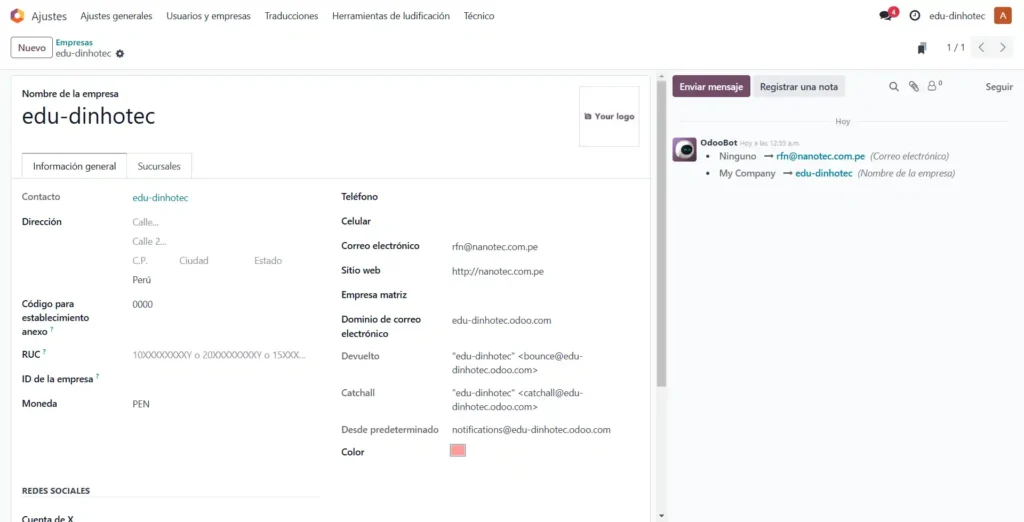The image size is (1024, 522).
Task: Open Herramientas de ludificación menu
Action: [x=391, y=16]
